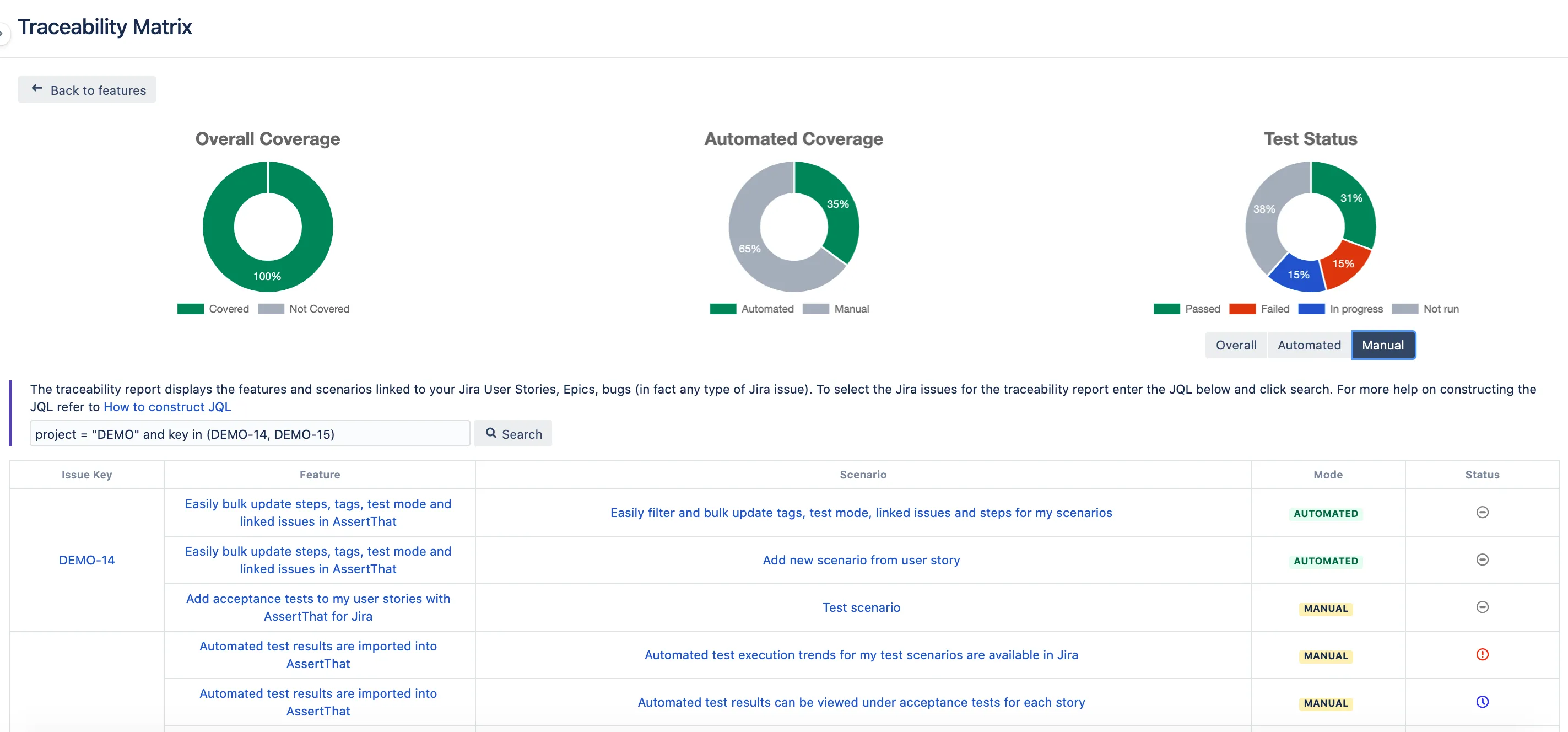The height and width of the screenshot is (732, 1568).
Task: Click not-run status icon for Test scenario row
Action: pyautogui.click(x=1482, y=607)
